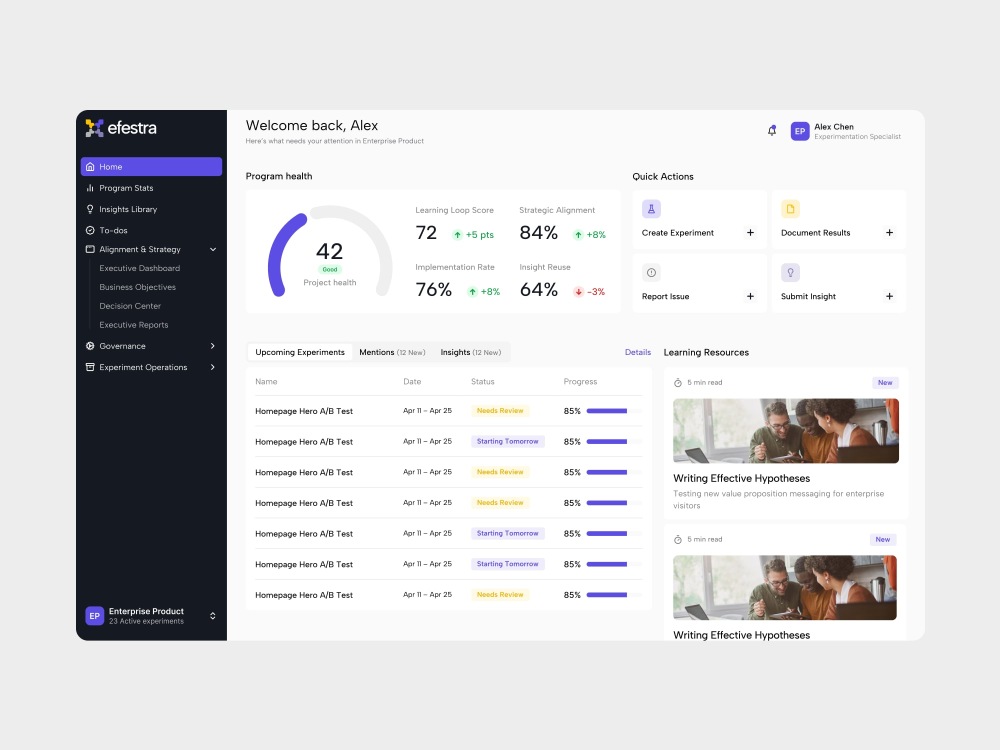Click the Document Results quick action

tap(839, 220)
